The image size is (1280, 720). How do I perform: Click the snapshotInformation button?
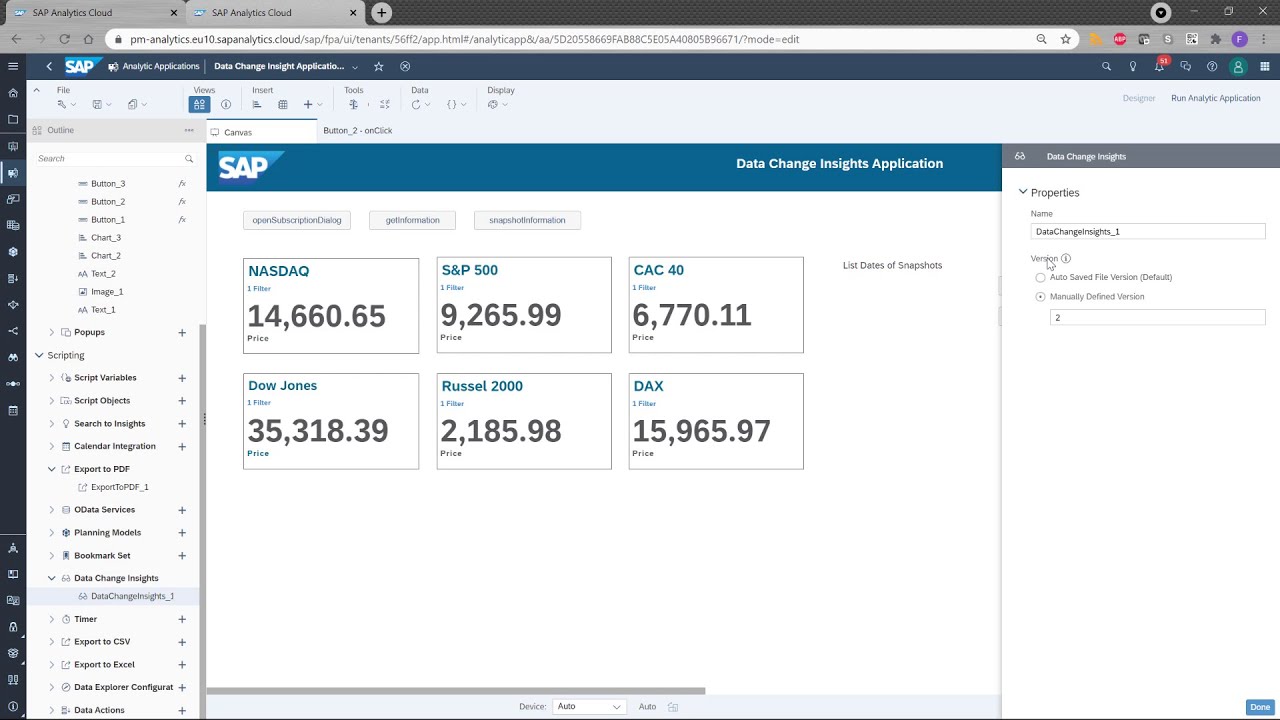(527, 220)
